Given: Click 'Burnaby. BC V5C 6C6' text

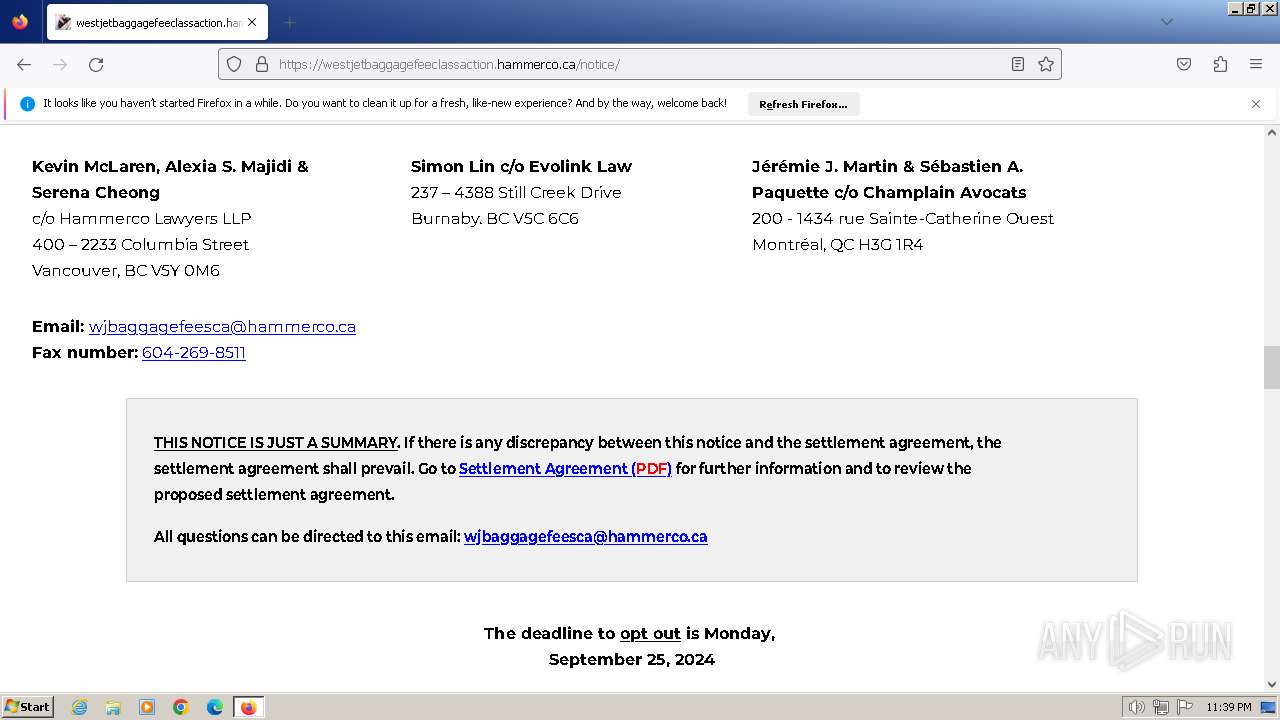Looking at the screenshot, I should (495, 218).
